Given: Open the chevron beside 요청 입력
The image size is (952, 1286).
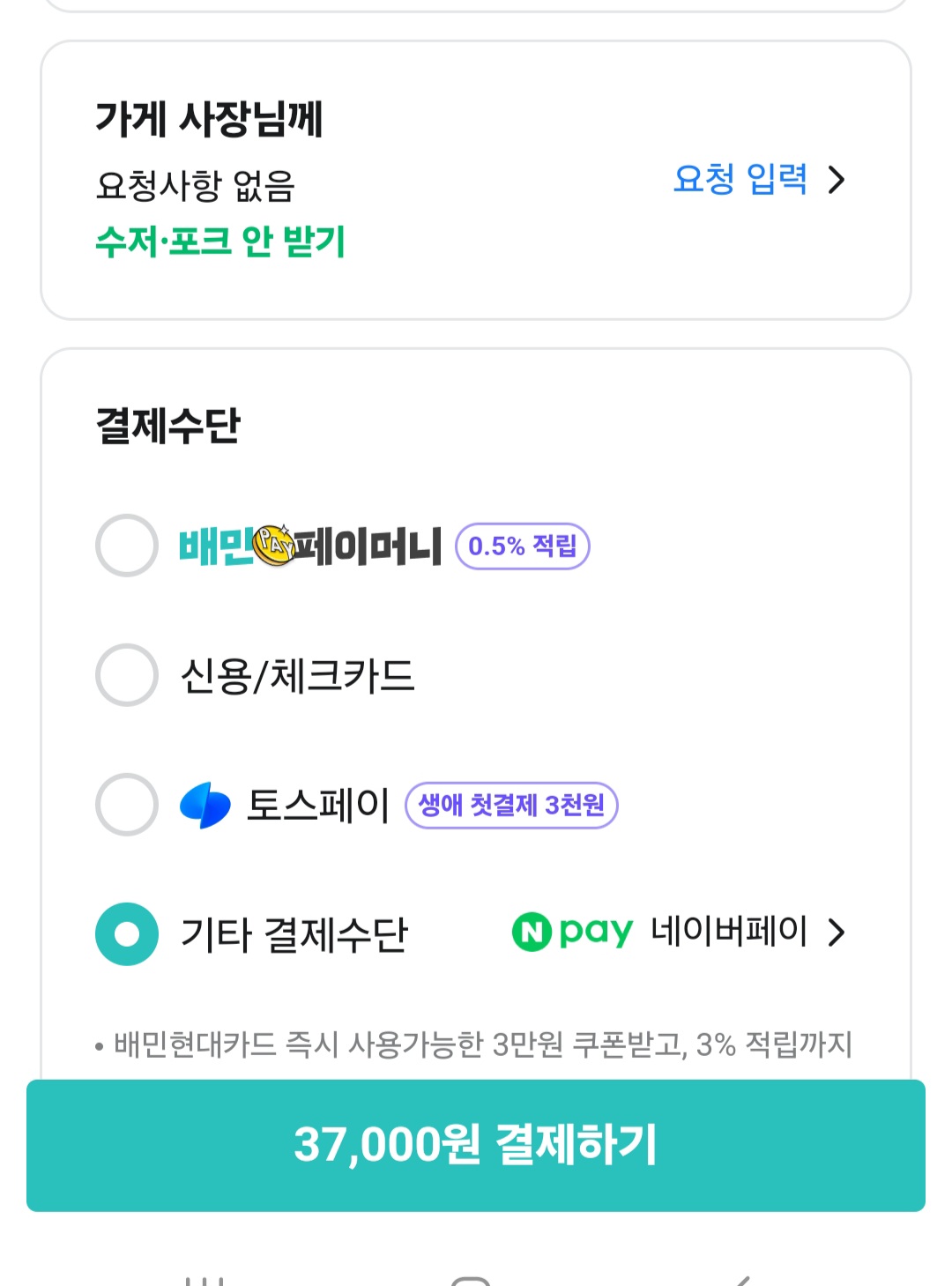Looking at the screenshot, I should 837,180.
